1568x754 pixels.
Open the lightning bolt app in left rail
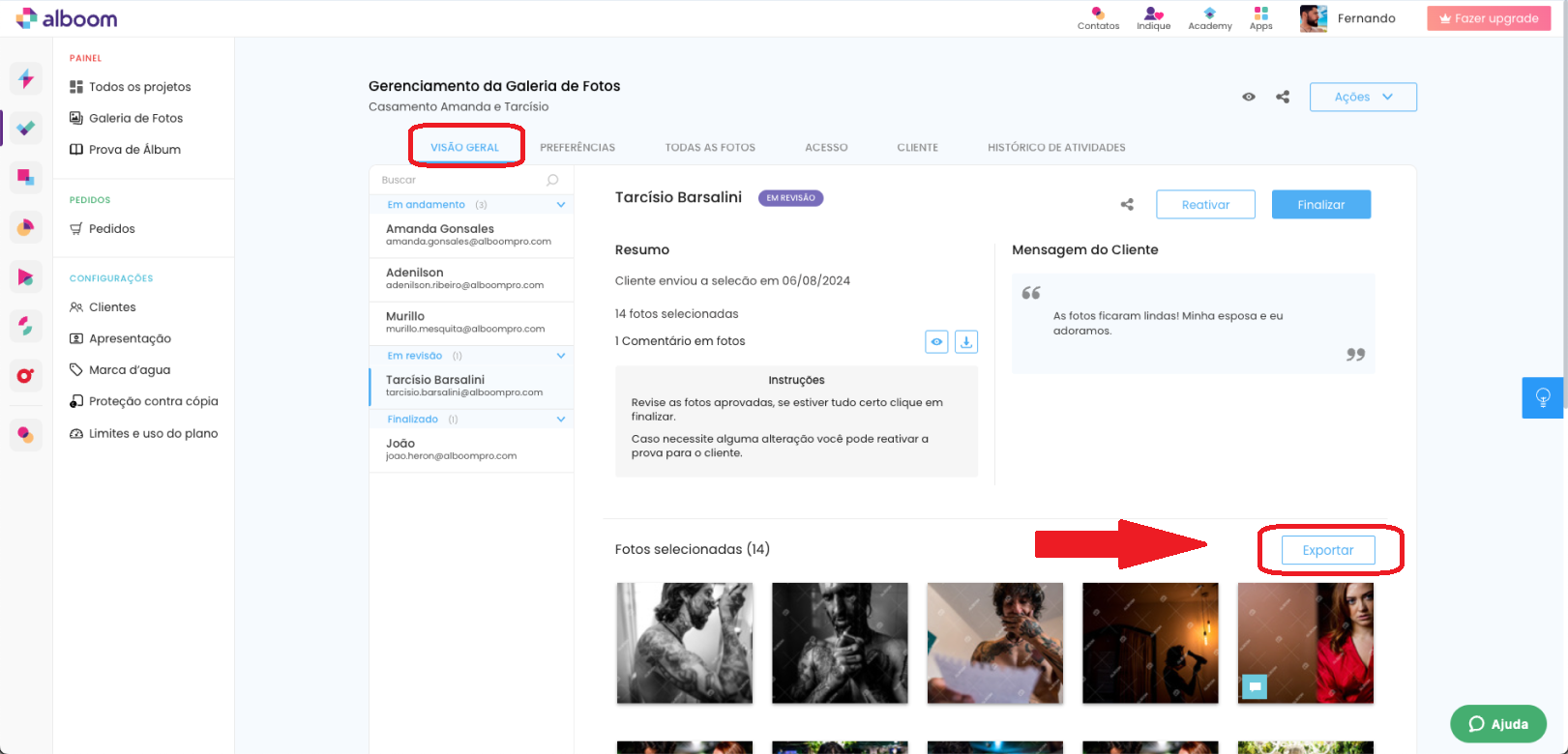tap(26, 78)
